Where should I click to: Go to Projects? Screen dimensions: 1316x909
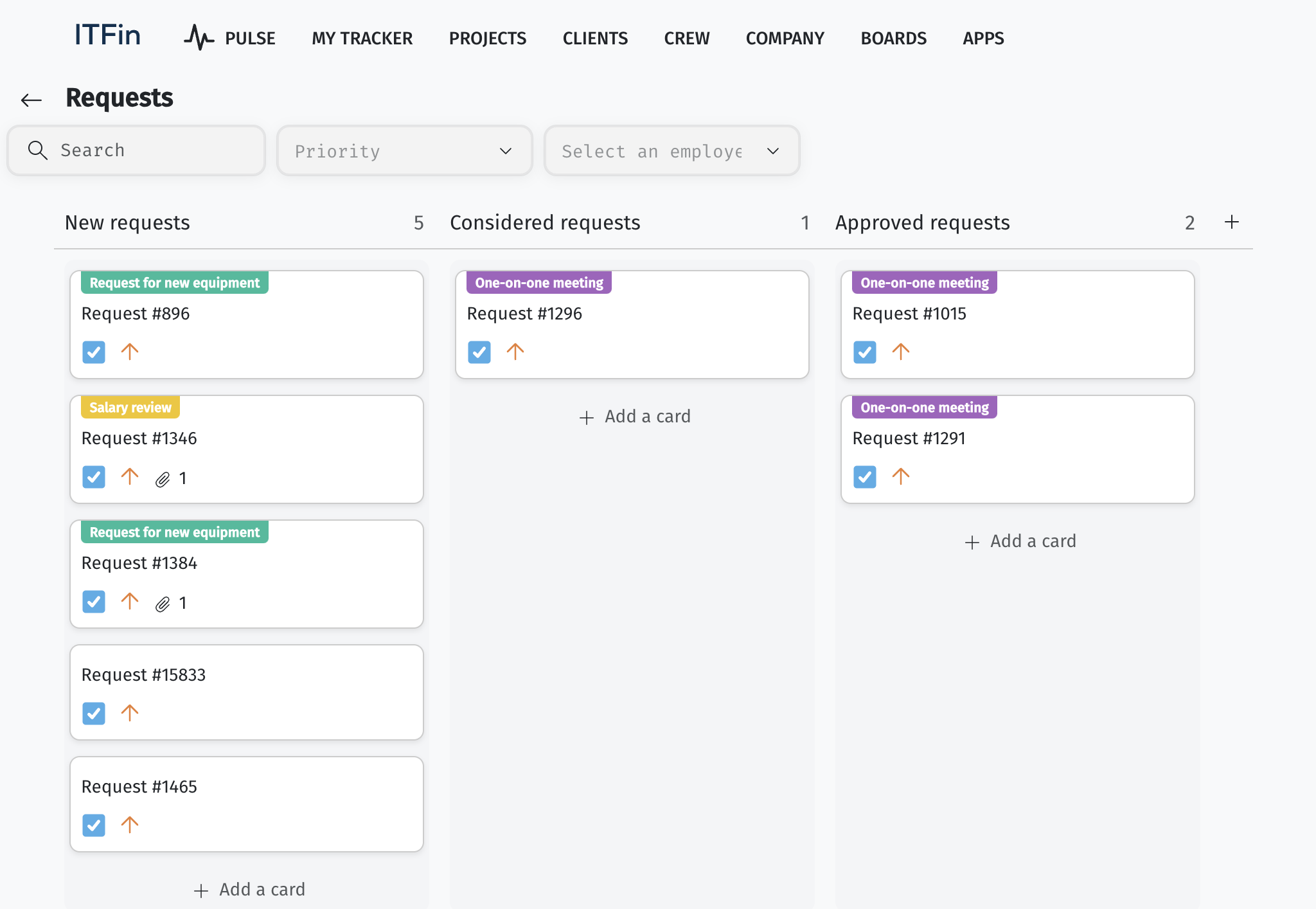click(488, 39)
